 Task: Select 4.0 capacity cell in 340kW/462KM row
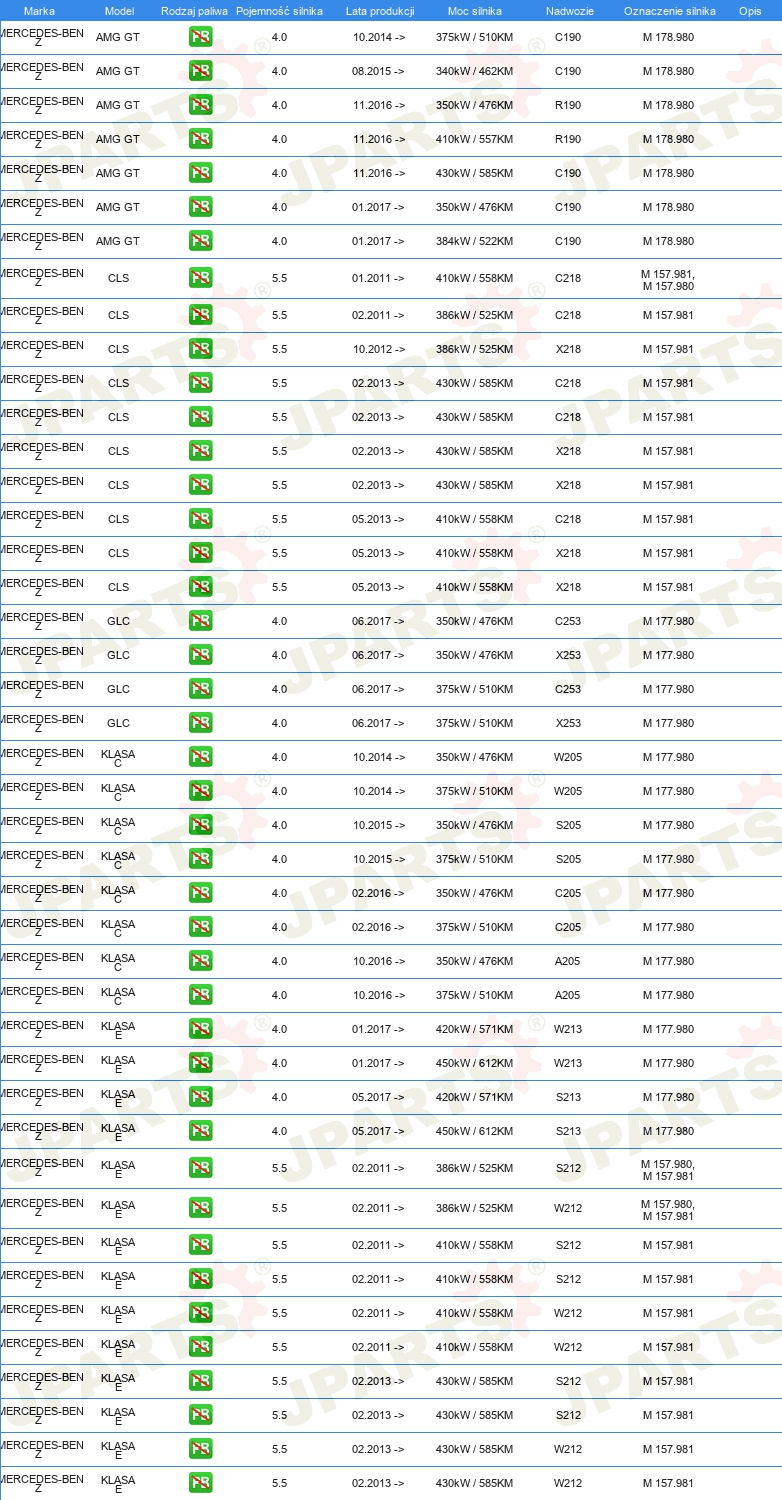[279, 71]
